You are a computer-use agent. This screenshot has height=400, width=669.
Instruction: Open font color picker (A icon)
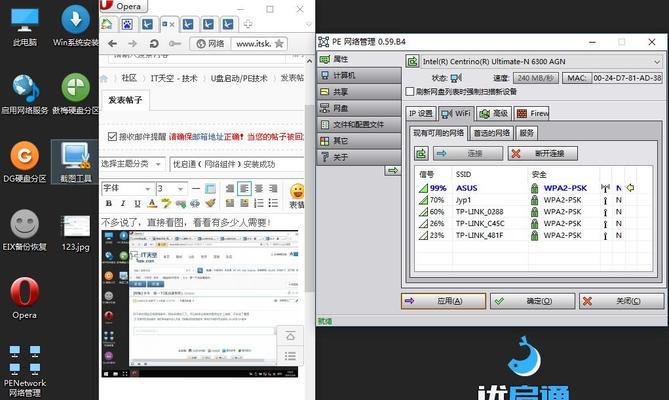[152, 203]
